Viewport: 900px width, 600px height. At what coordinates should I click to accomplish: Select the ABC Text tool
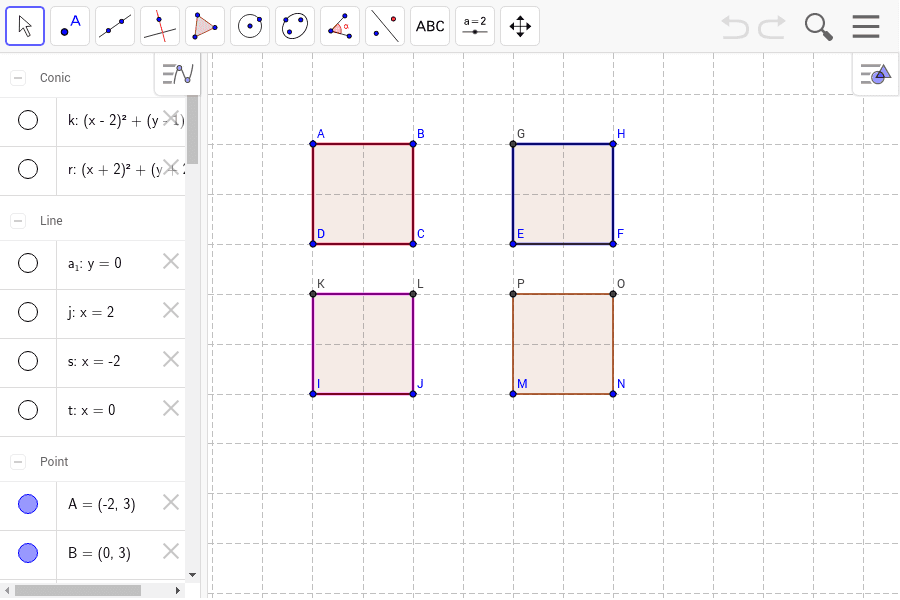430,26
